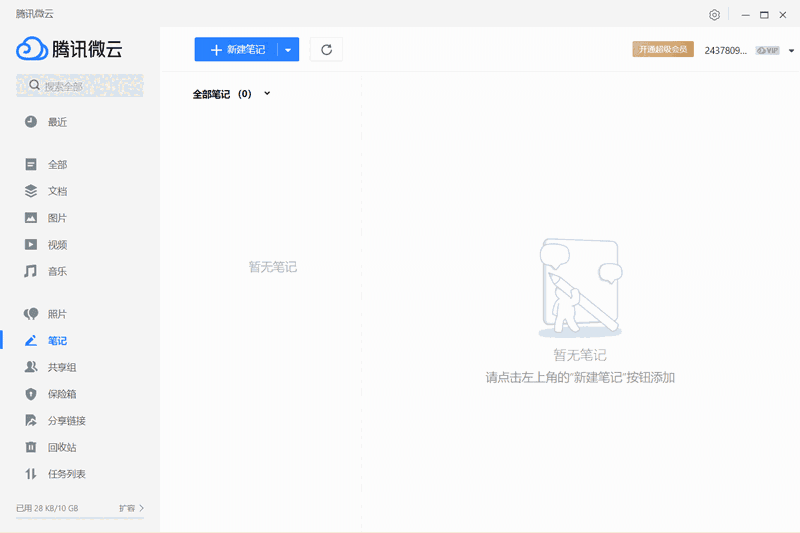800x533 pixels.
Task: Click the 图片 picture icon
Action: [31, 218]
